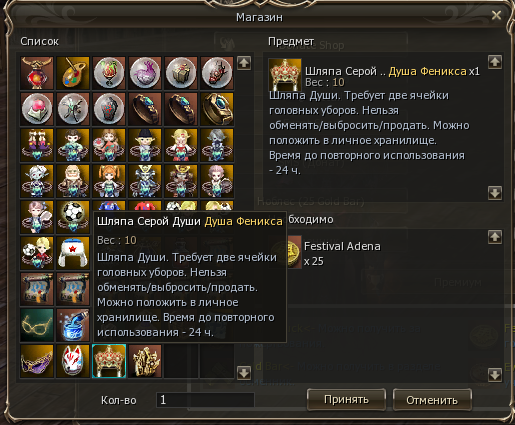Select the purple masquerade mask icon

click(x=37, y=361)
